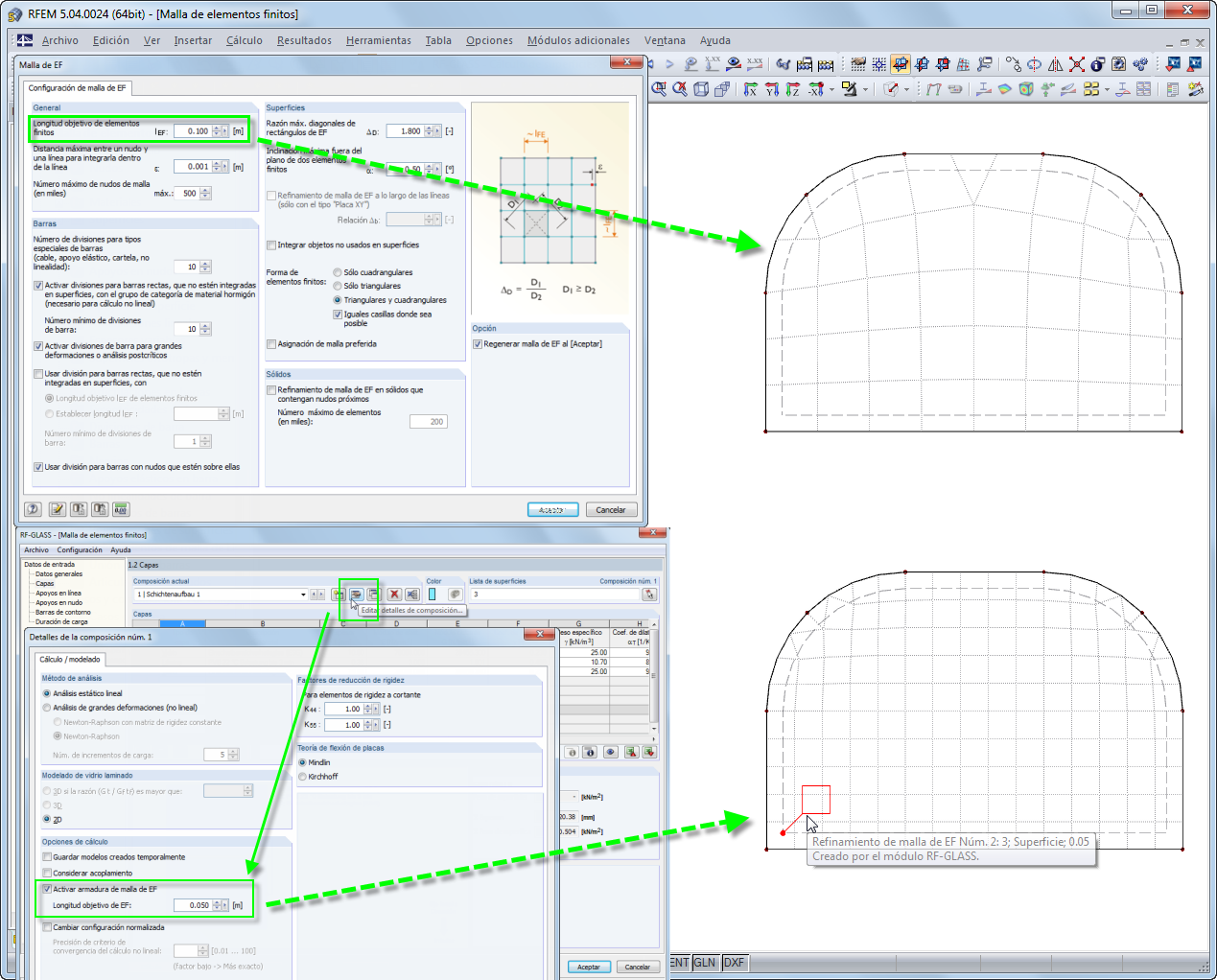Click the new composition icon in RF-GLASS

coord(339,595)
